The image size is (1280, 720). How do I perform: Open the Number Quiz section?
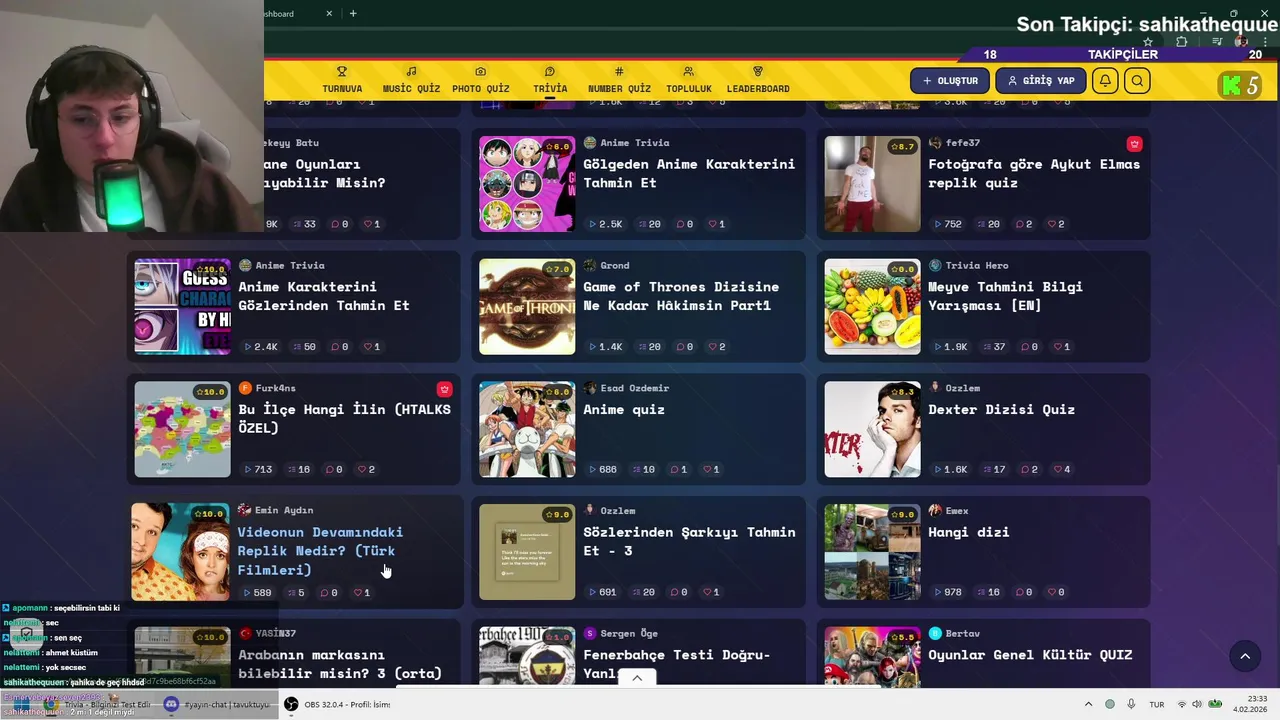tap(619, 80)
